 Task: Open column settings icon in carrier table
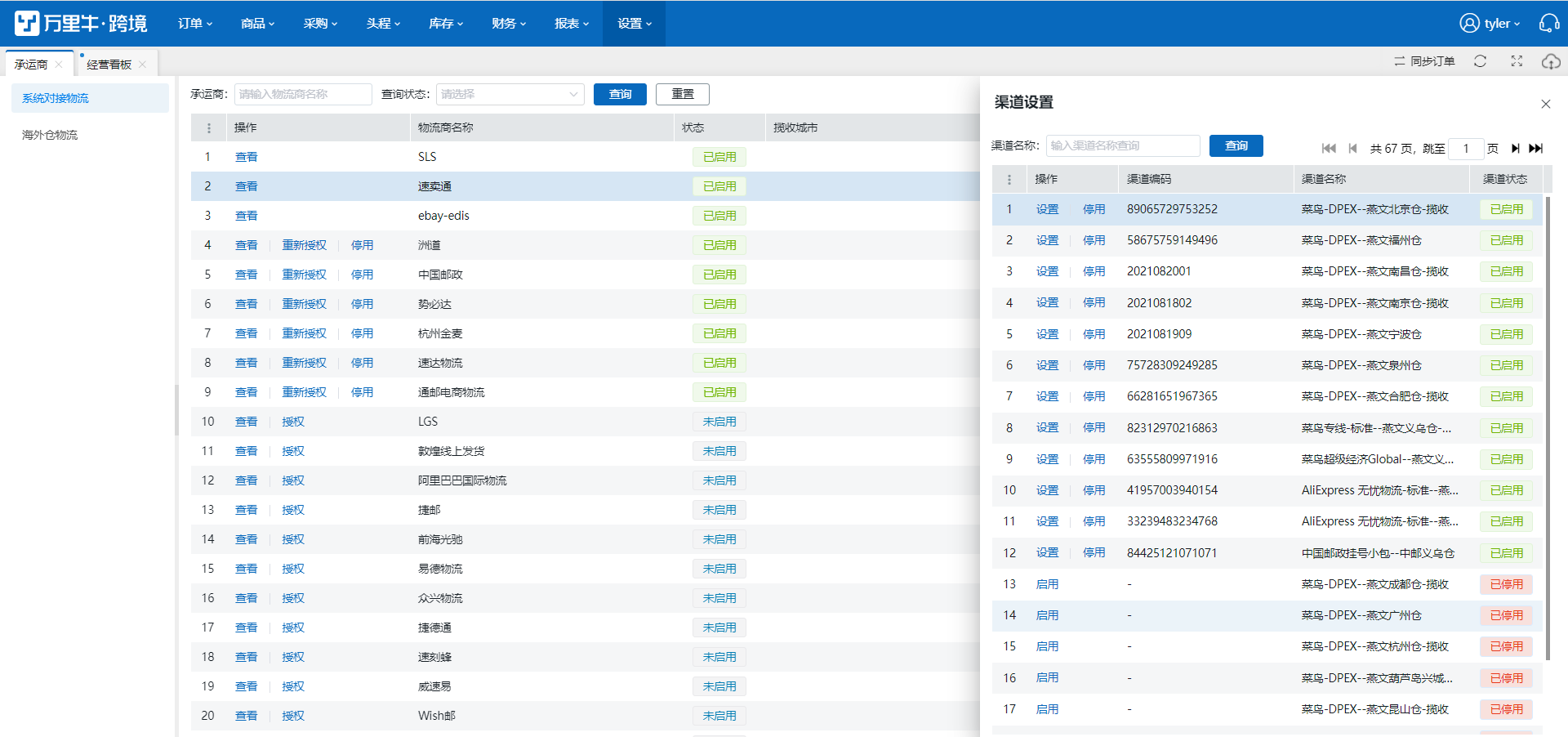tap(209, 128)
